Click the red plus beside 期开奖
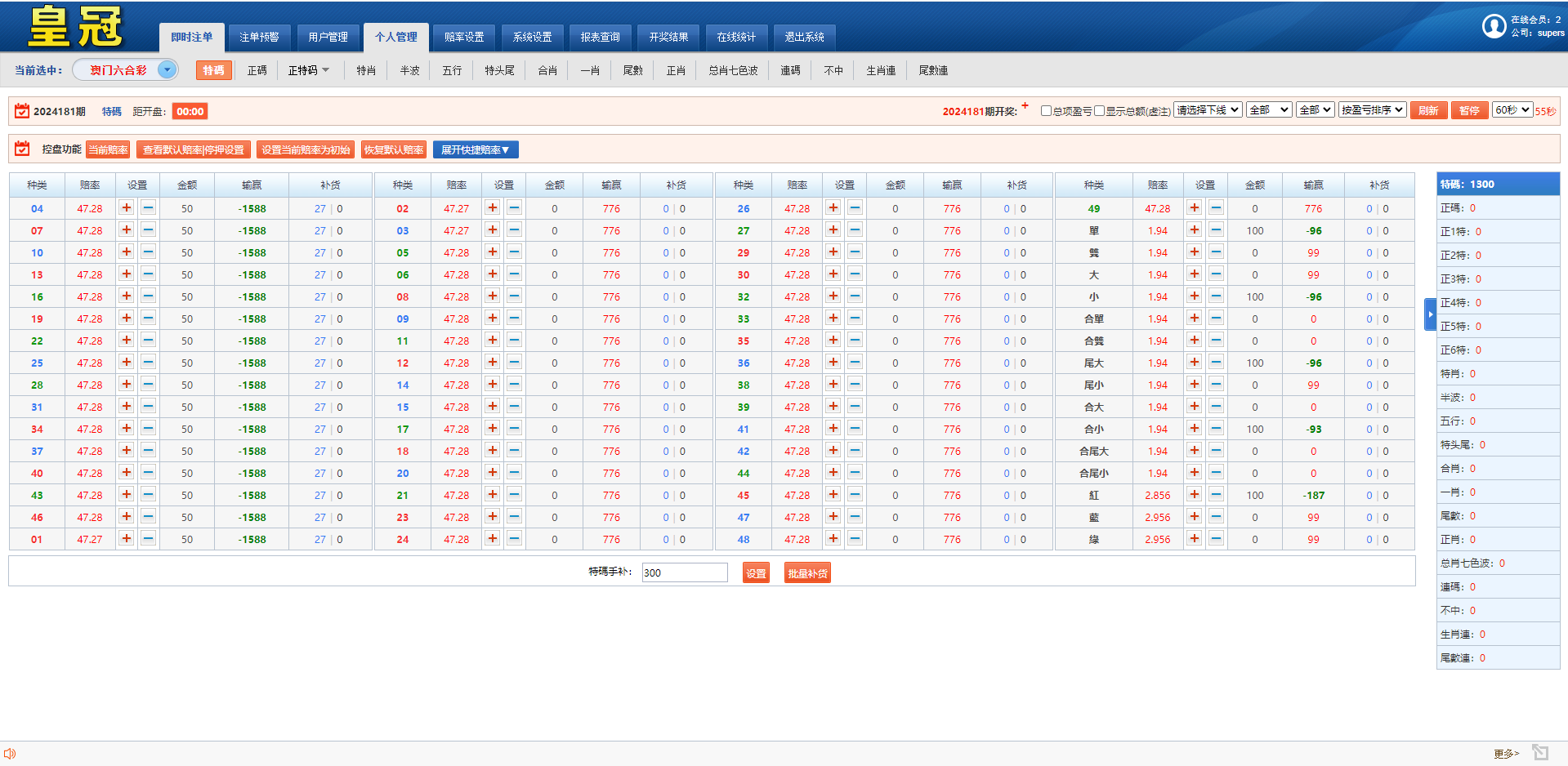1568x766 pixels. (x=1025, y=105)
